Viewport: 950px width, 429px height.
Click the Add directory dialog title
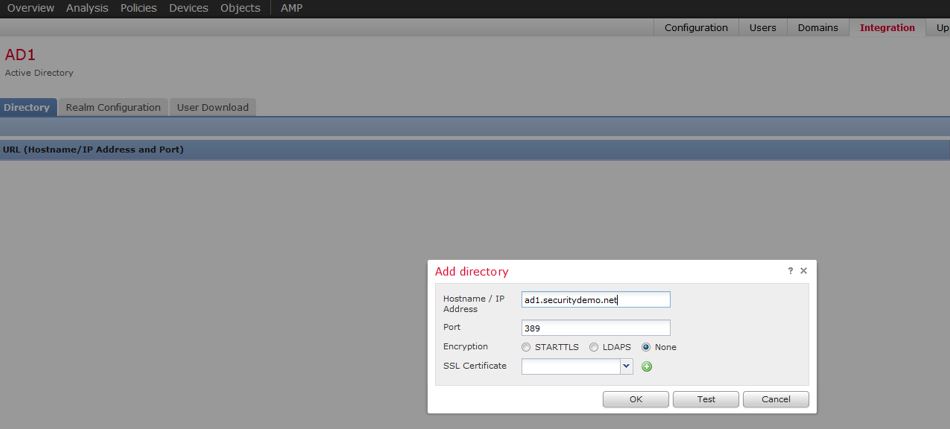point(471,271)
